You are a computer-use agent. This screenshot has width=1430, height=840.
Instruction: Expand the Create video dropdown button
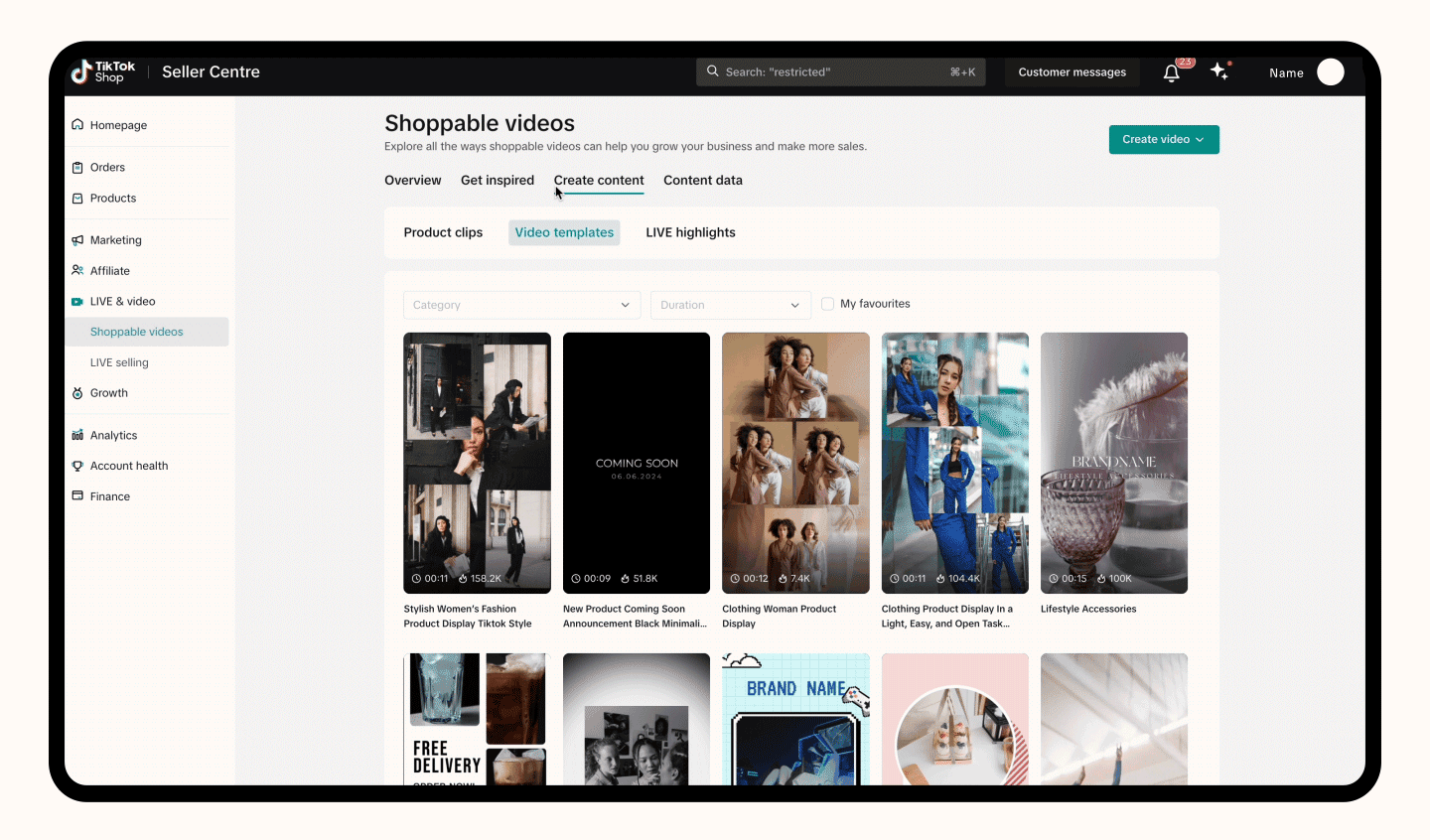click(x=1164, y=139)
